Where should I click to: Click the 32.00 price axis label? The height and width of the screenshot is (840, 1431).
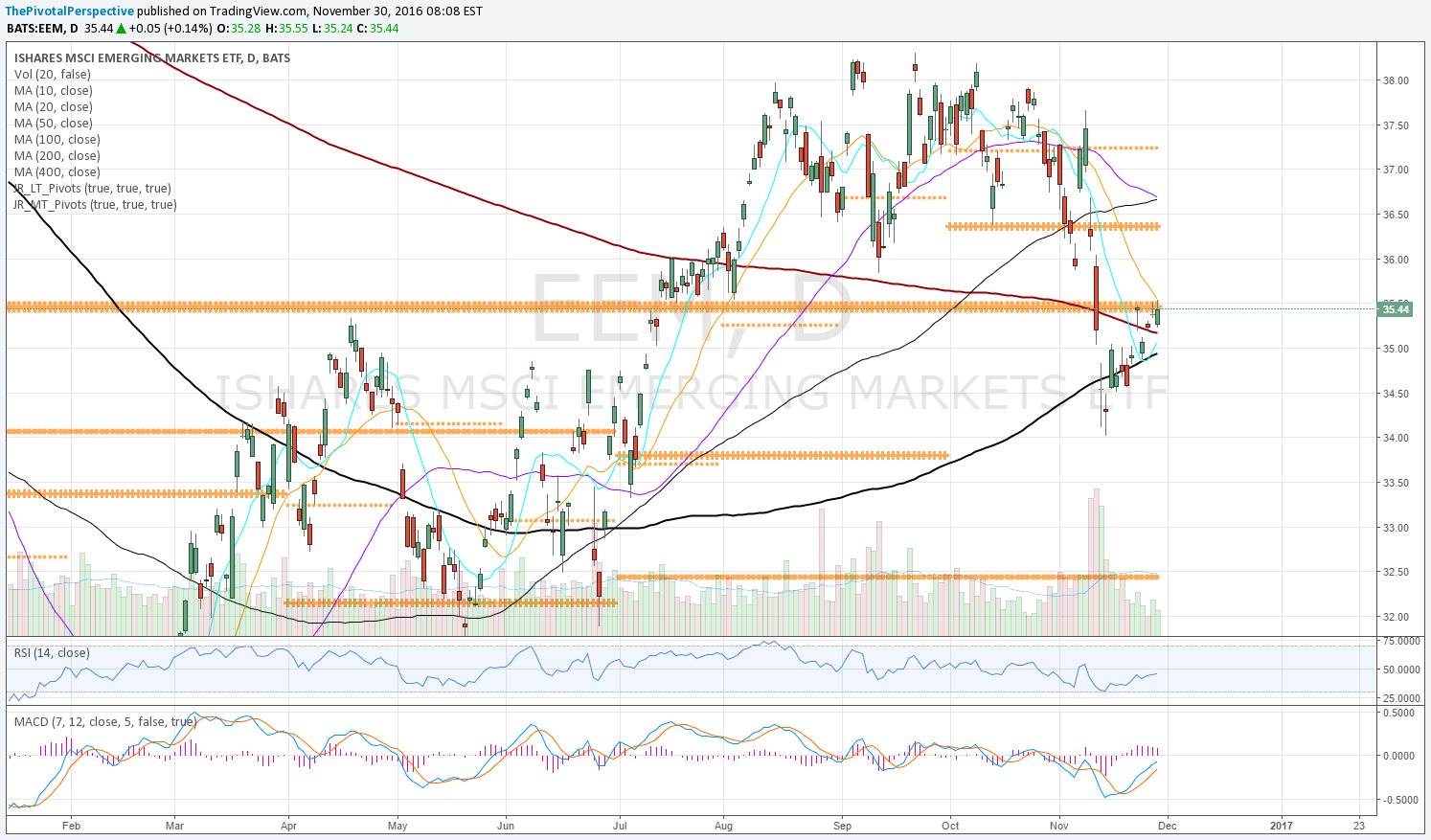[1396, 617]
